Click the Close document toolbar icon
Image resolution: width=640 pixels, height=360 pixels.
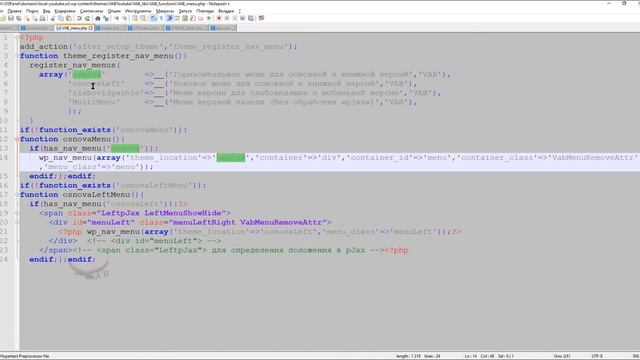[27, 18]
